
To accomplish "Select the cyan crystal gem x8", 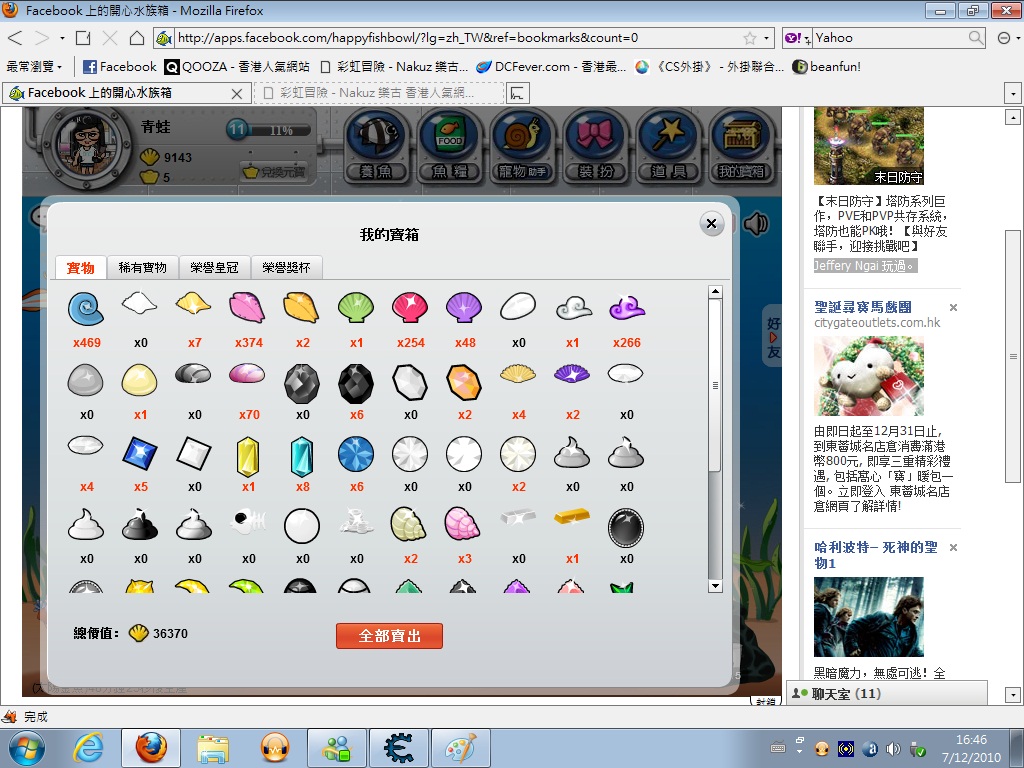I will point(302,456).
